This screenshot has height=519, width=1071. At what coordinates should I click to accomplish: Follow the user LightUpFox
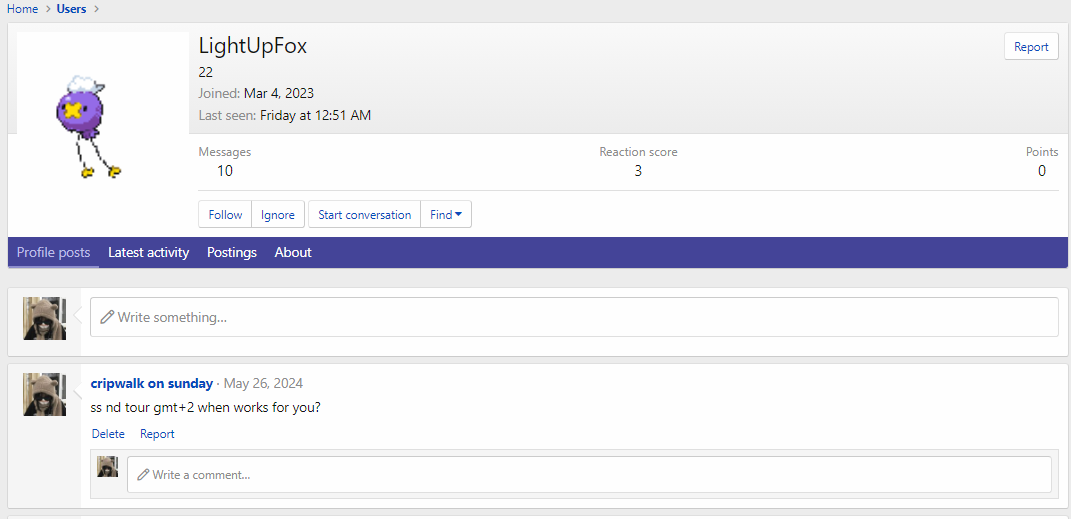[x=225, y=215]
